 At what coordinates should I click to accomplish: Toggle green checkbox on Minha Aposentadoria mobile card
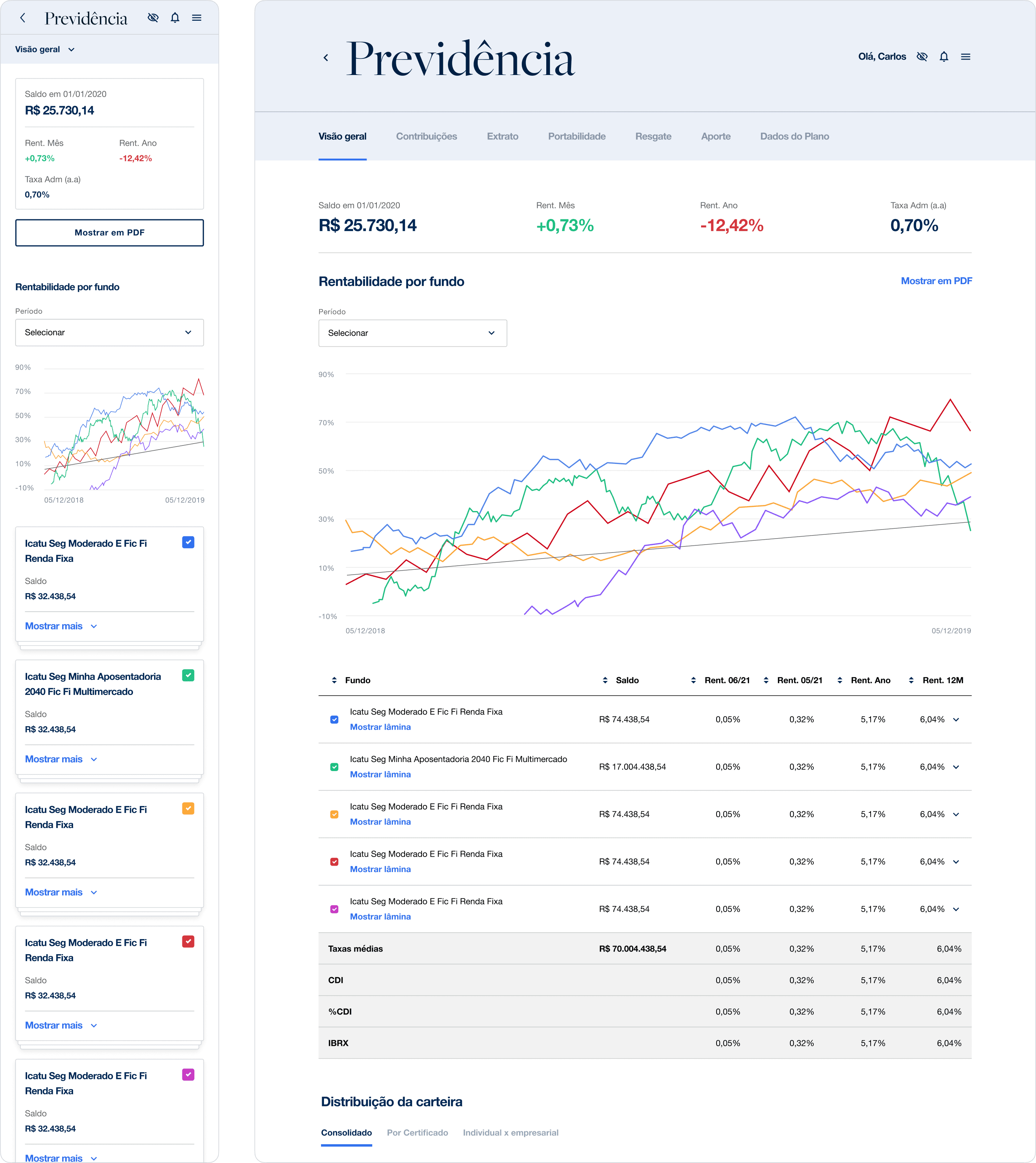pyautogui.click(x=188, y=675)
